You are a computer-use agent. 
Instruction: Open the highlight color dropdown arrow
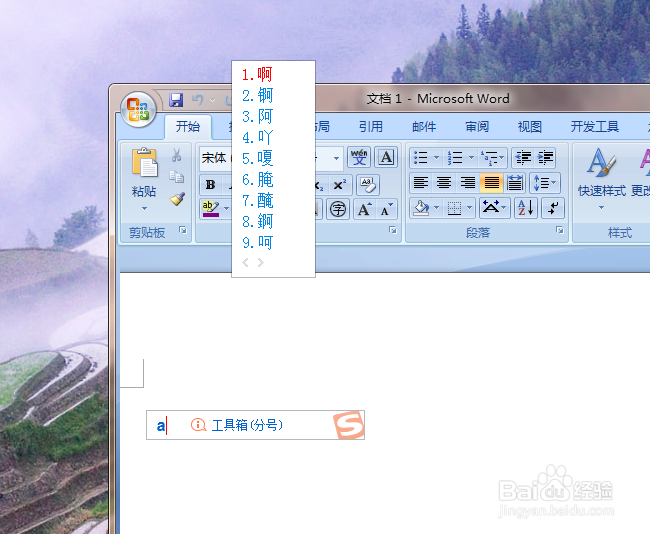click(x=226, y=209)
